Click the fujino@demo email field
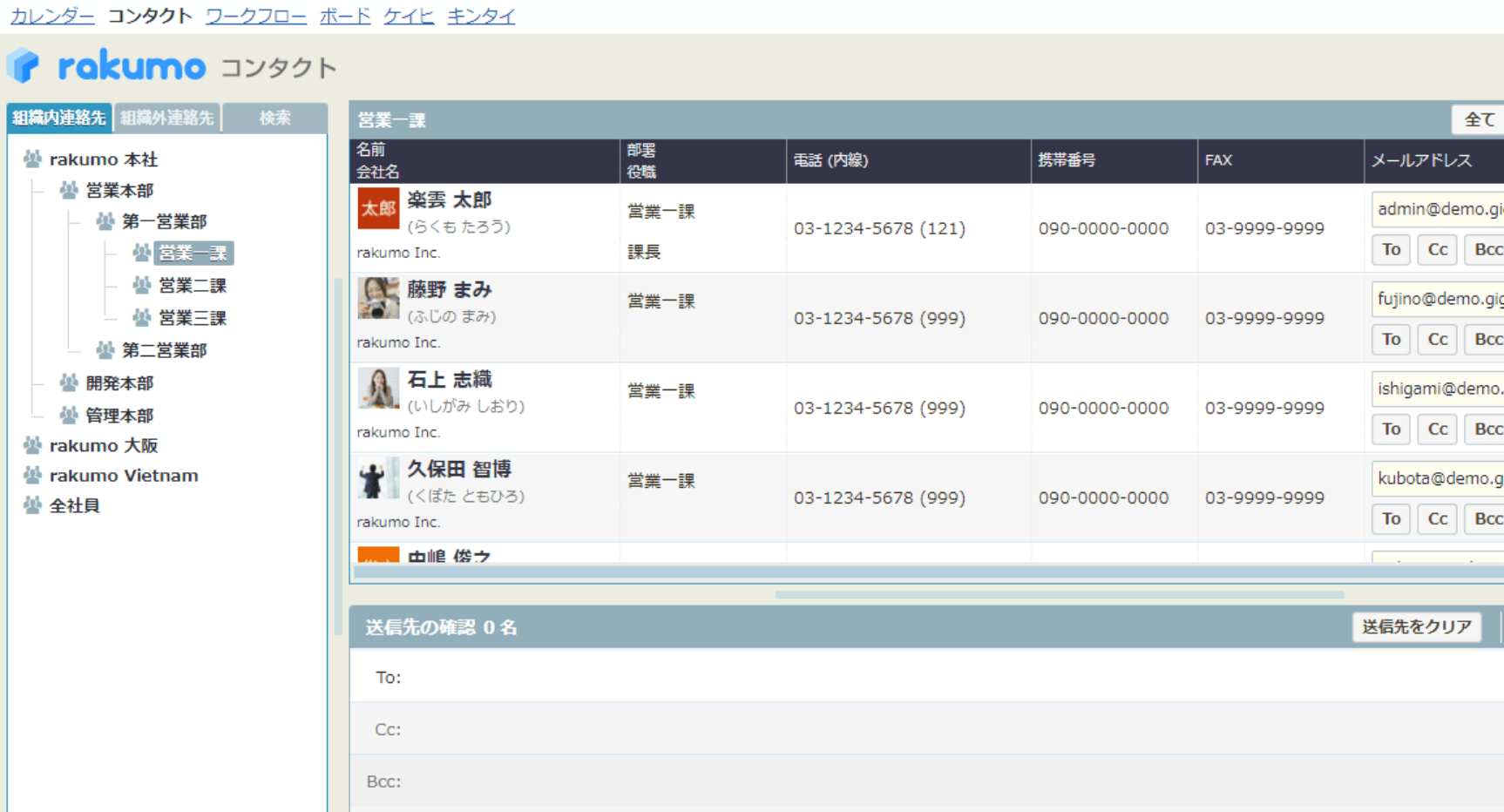Screen dimensions: 1504x812 (x=1438, y=299)
